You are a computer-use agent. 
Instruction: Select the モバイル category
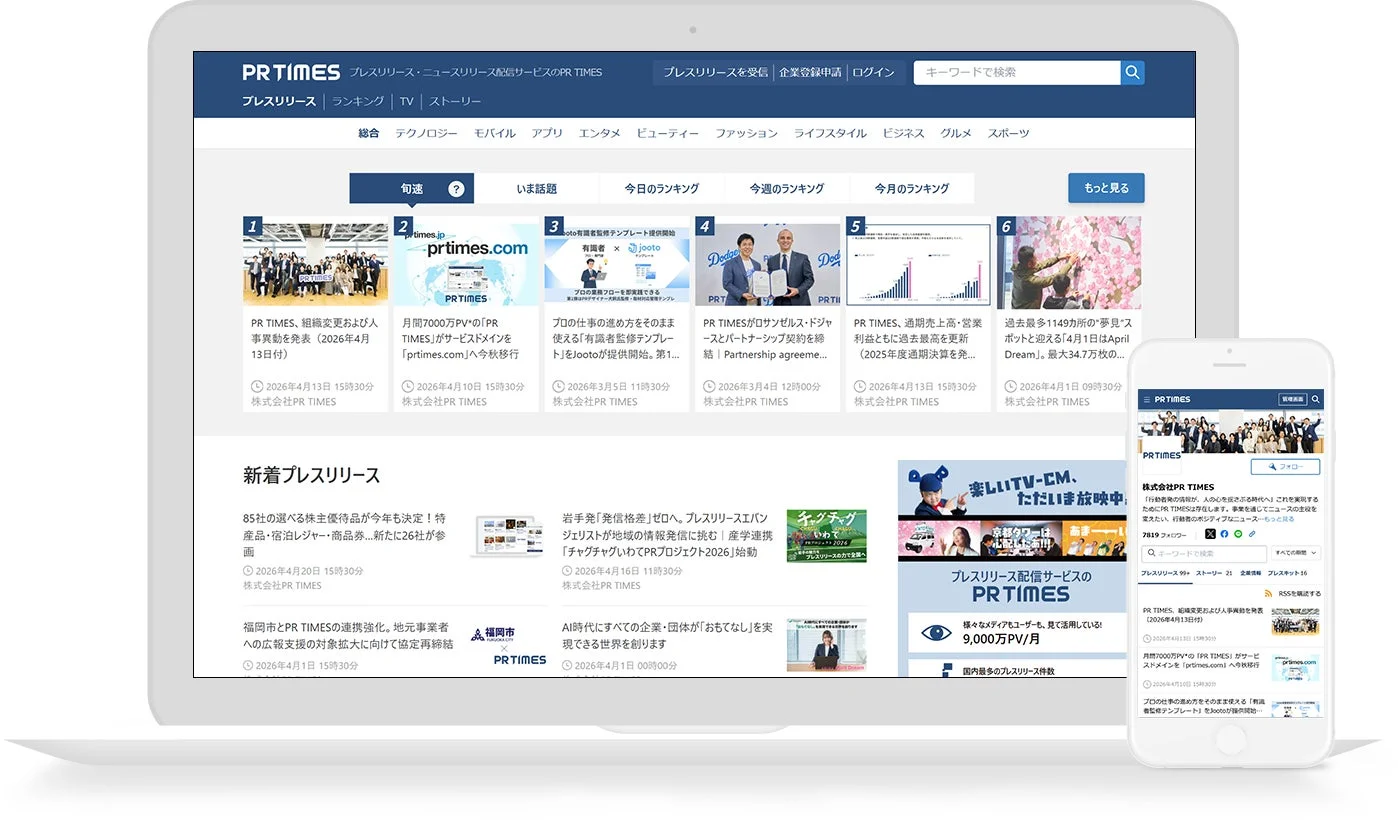[x=495, y=133]
